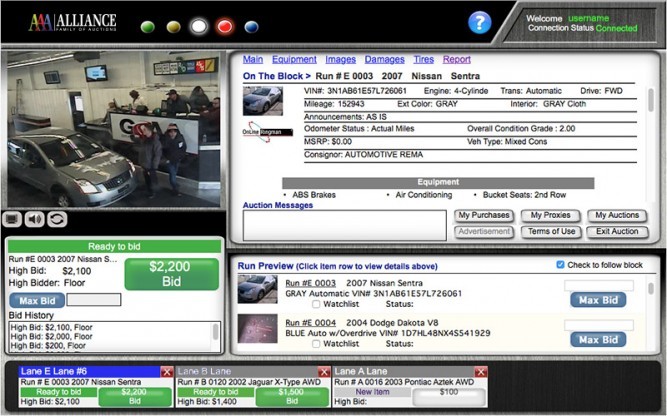Select Dodge Dakota thumbnail in Run Preview
667x416 pixels.
(257, 329)
